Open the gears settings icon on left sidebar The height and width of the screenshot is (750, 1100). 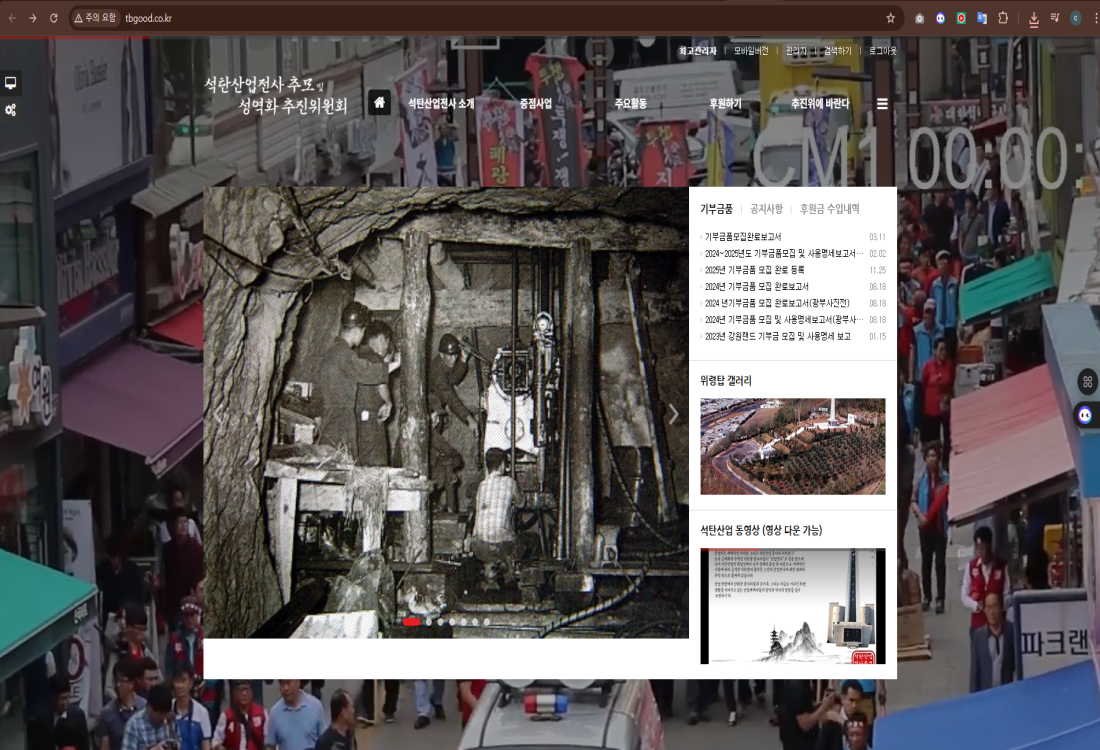11,110
